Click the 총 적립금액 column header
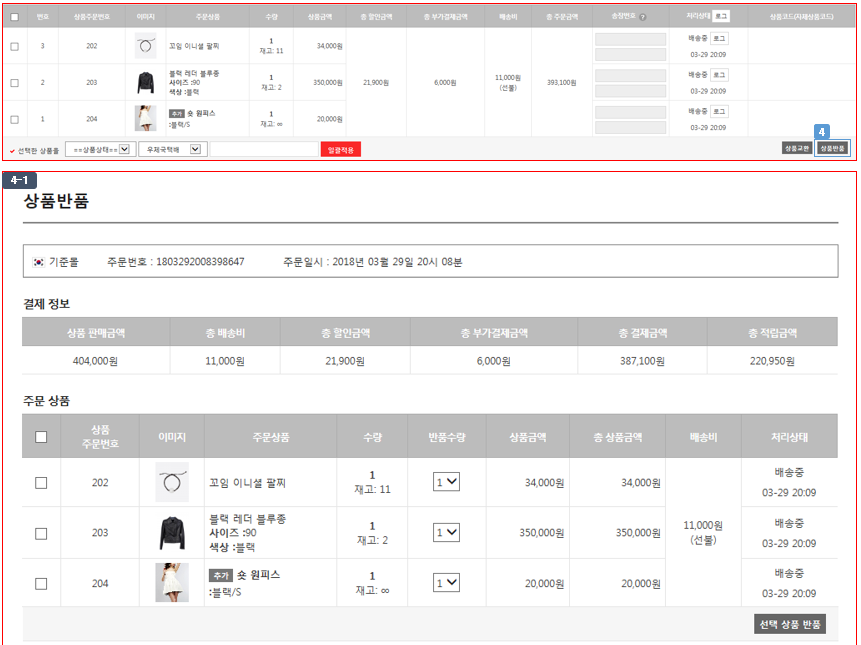 pyautogui.click(x=773, y=333)
